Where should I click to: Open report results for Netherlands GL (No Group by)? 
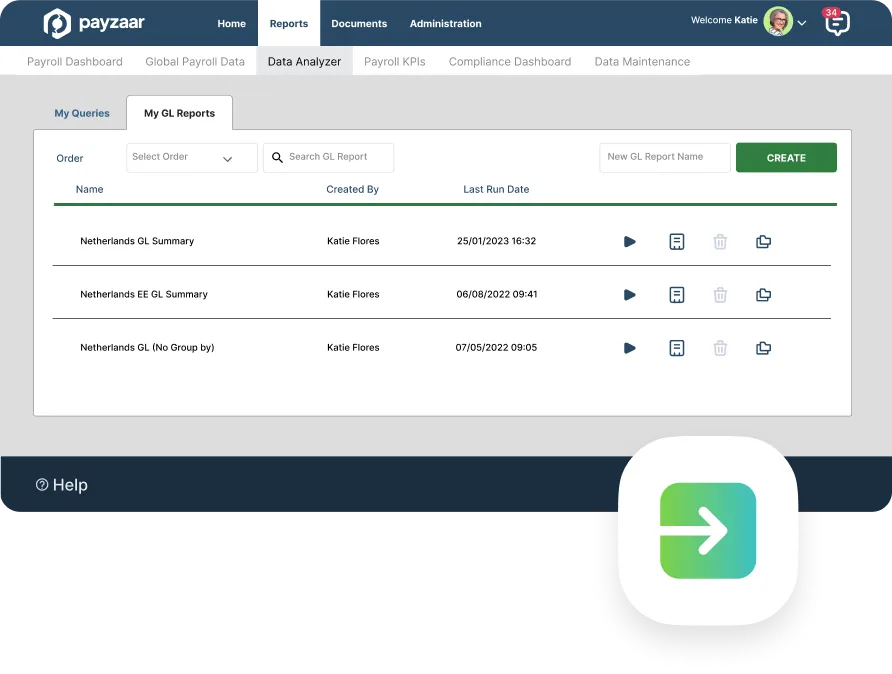pos(677,347)
